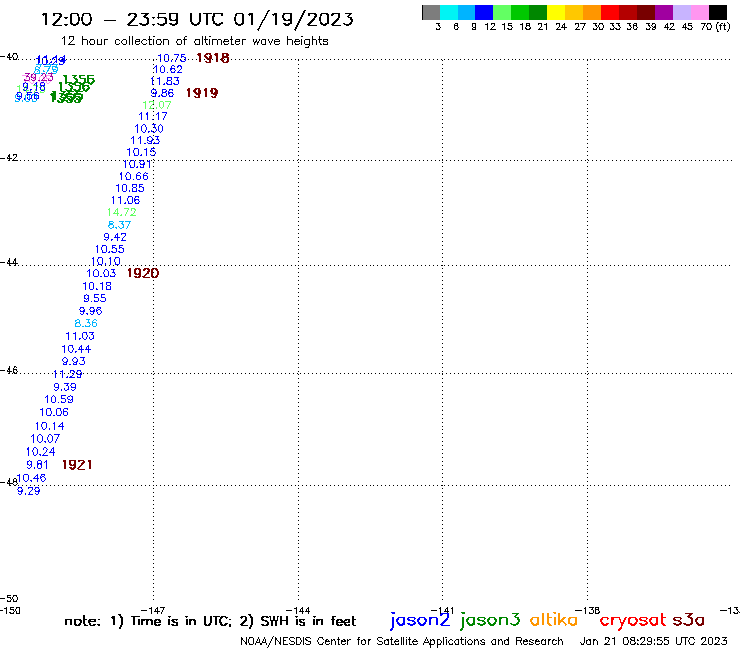Click the purple swatch in the color scale
This screenshot has width=740, height=650.
(664, 12)
